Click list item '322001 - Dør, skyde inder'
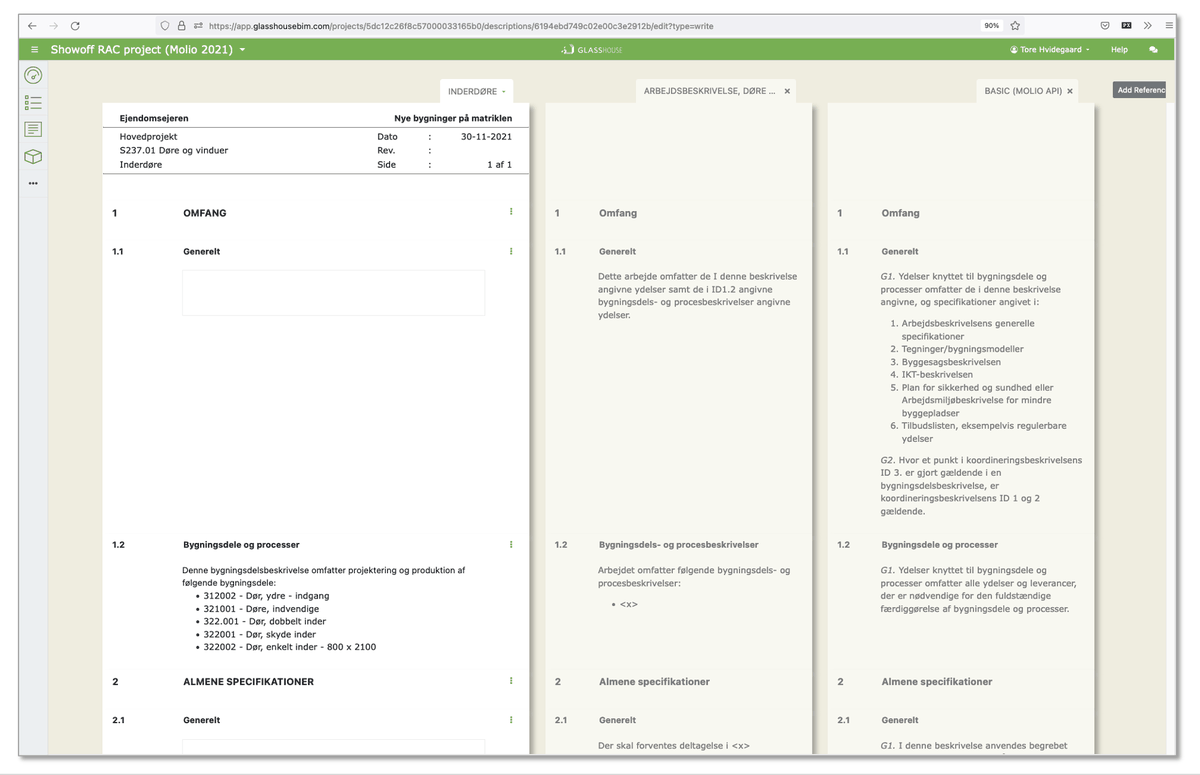 (x=260, y=634)
